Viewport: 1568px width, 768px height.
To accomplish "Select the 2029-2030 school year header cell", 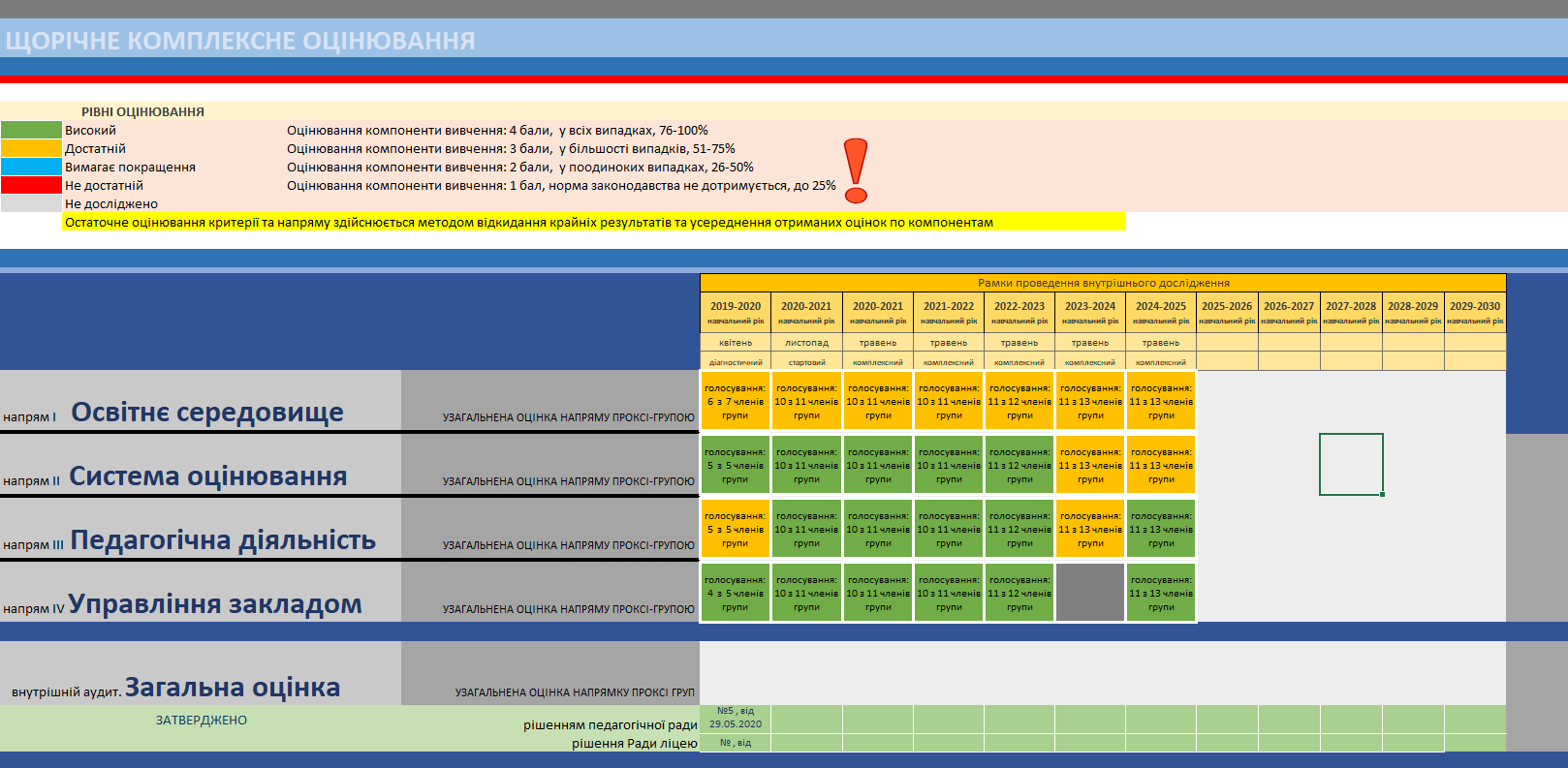I will 1474,312.
